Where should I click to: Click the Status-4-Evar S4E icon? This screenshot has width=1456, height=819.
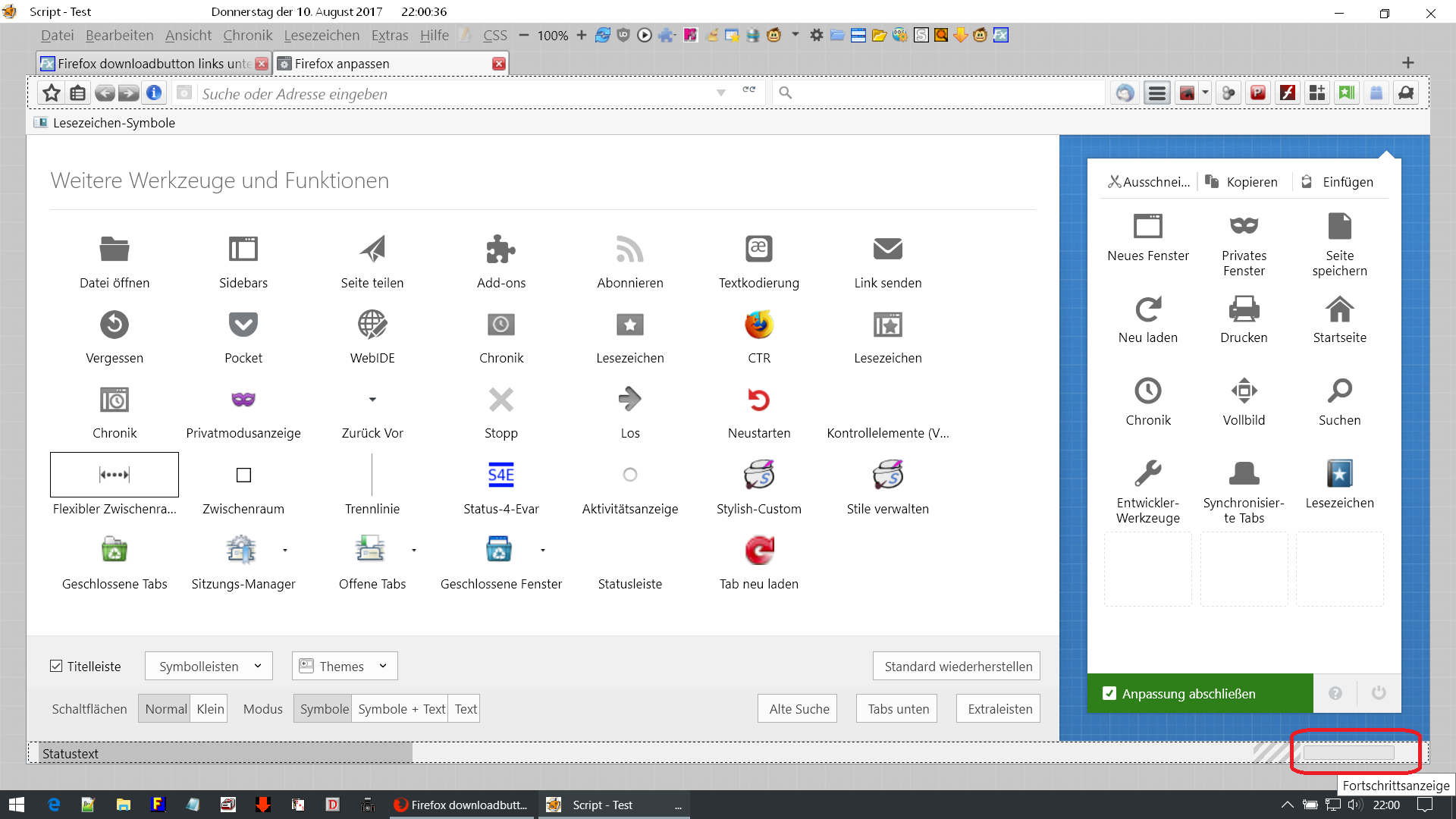pos(500,475)
